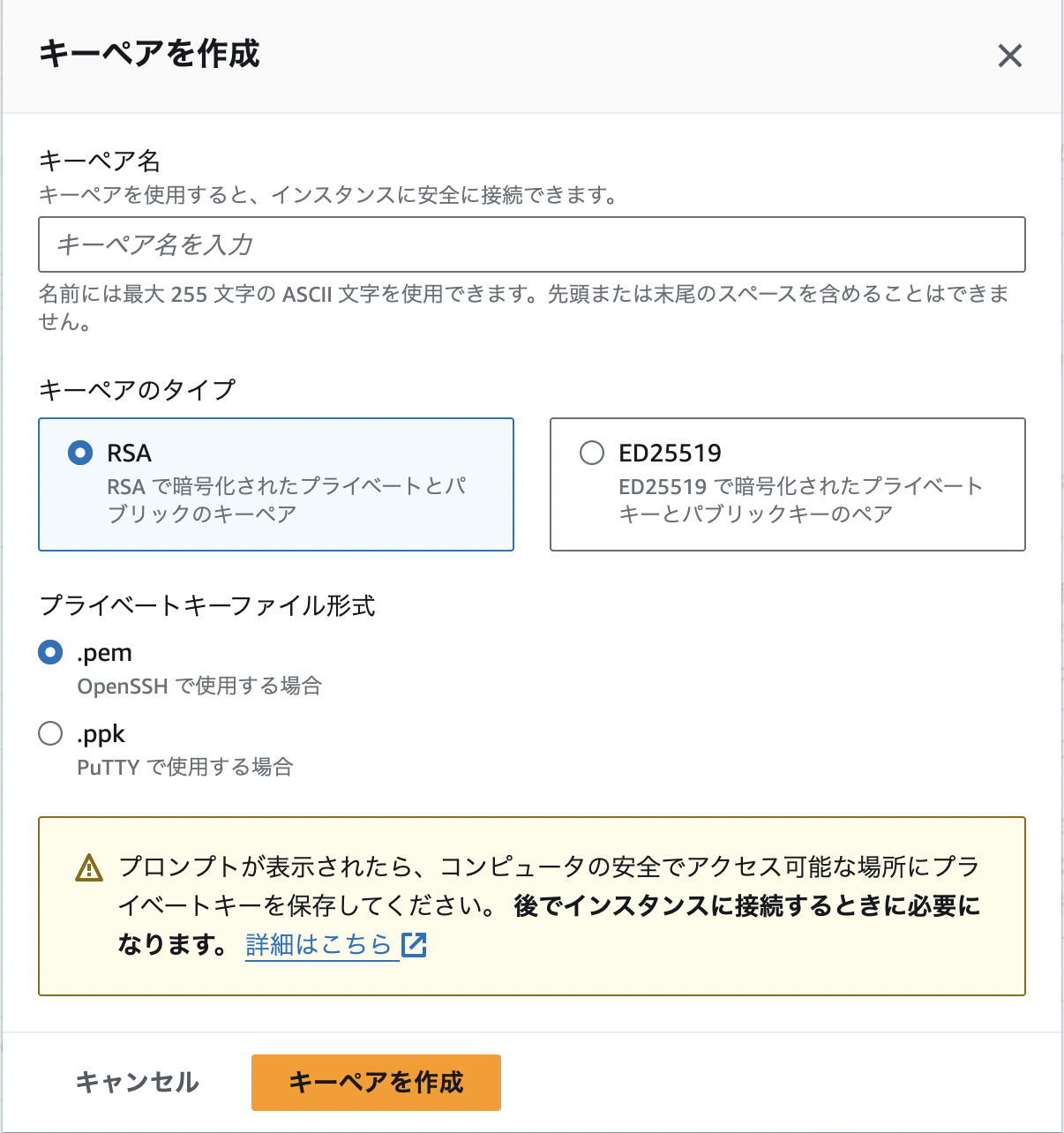Click the X icon at the top right
This screenshot has width=1064, height=1133.
point(1009,56)
